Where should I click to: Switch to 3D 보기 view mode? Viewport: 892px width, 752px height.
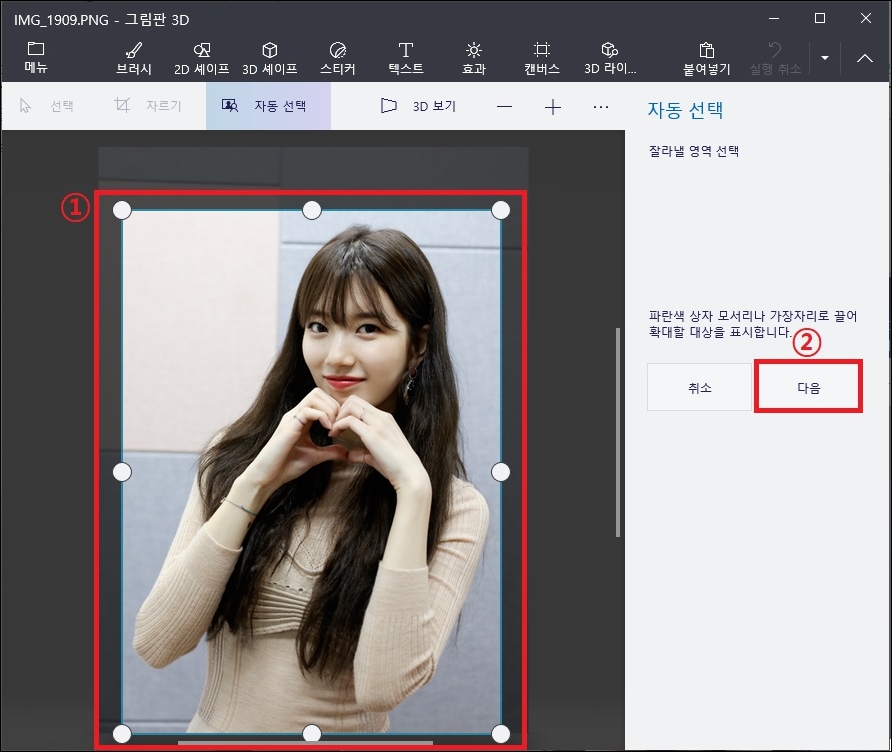point(416,106)
